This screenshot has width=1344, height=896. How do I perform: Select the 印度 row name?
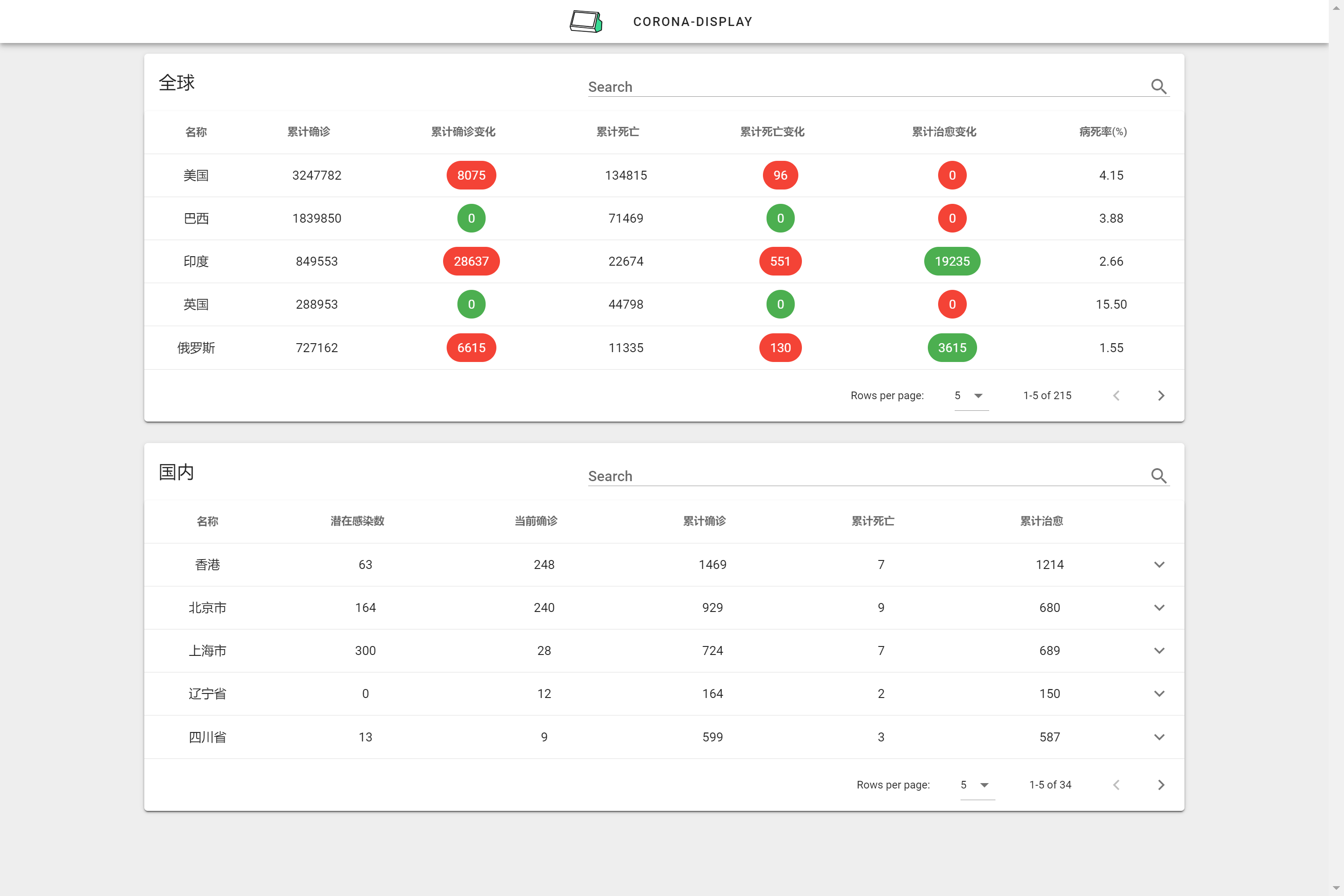tap(196, 261)
